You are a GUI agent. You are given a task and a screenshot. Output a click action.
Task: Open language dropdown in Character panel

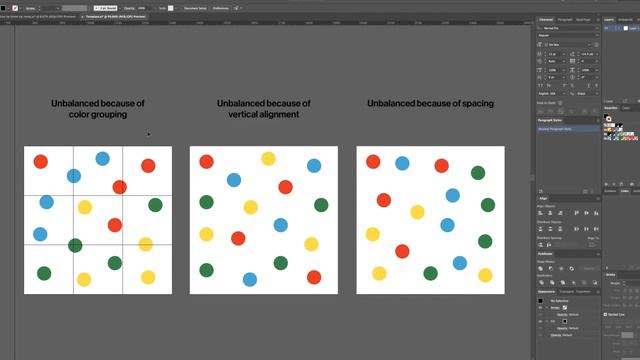tap(564, 93)
